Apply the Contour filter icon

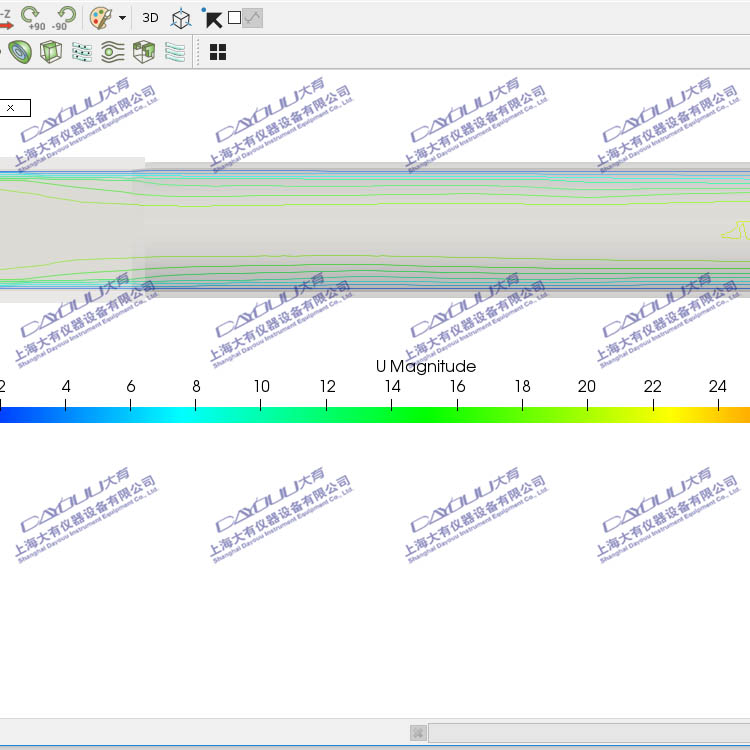click(20, 52)
